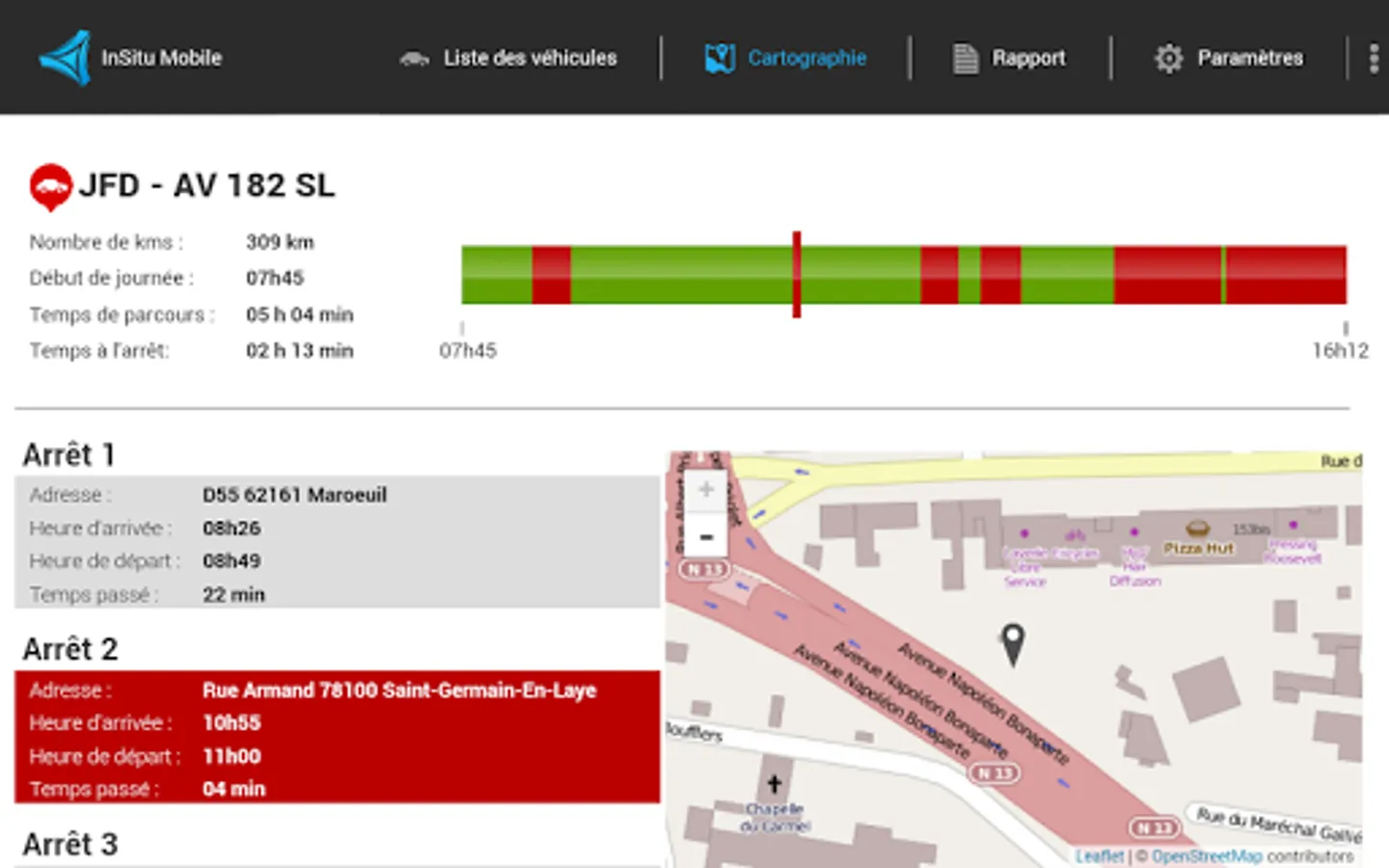Click the first green segment of the timeline
1389x868 pixels.
(497, 275)
